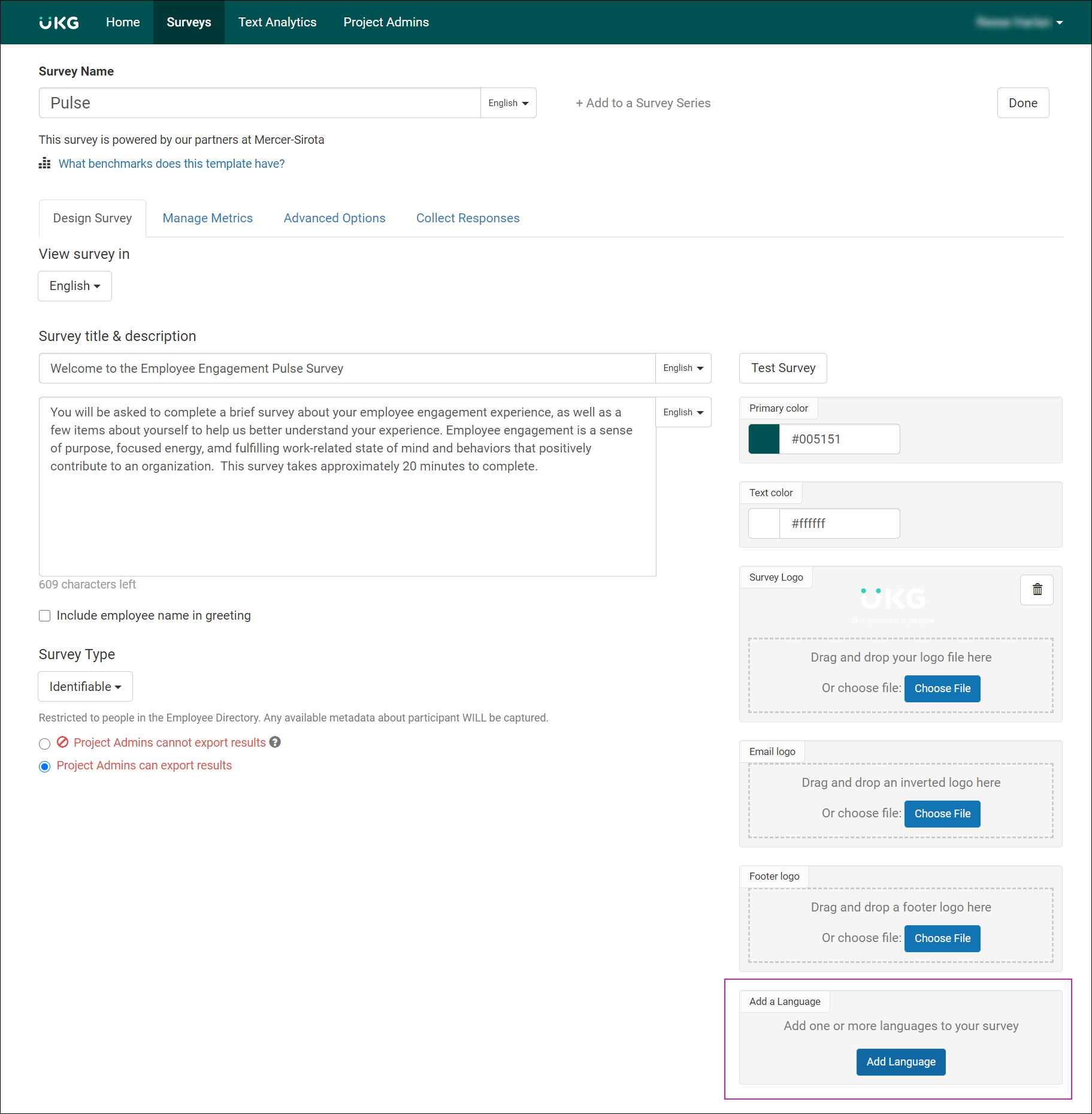Viewport: 1092px width, 1114px height.
Task: Click the Survey Name field containing Pulse
Action: (x=260, y=103)
